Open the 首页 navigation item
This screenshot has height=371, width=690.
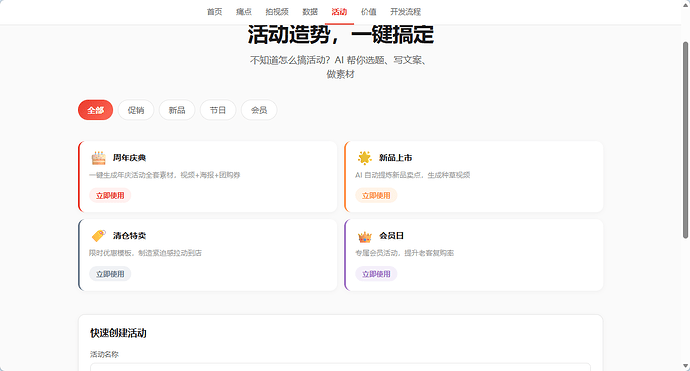(215, 12)
